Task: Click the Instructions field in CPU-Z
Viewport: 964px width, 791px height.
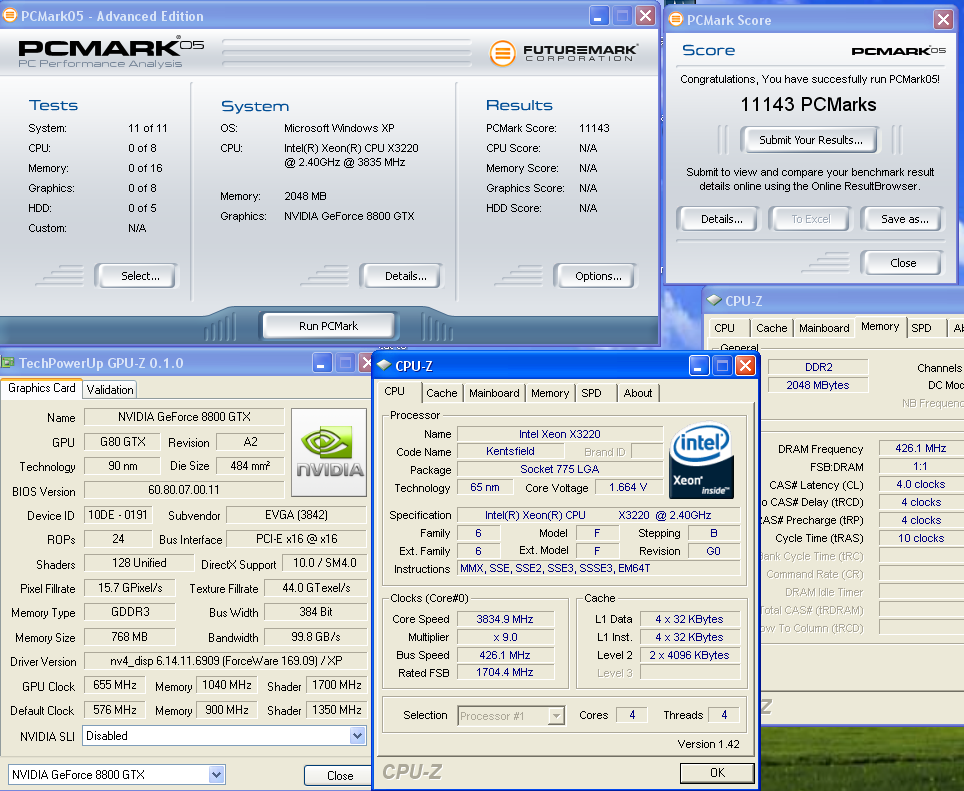Action: pos(599,569)
